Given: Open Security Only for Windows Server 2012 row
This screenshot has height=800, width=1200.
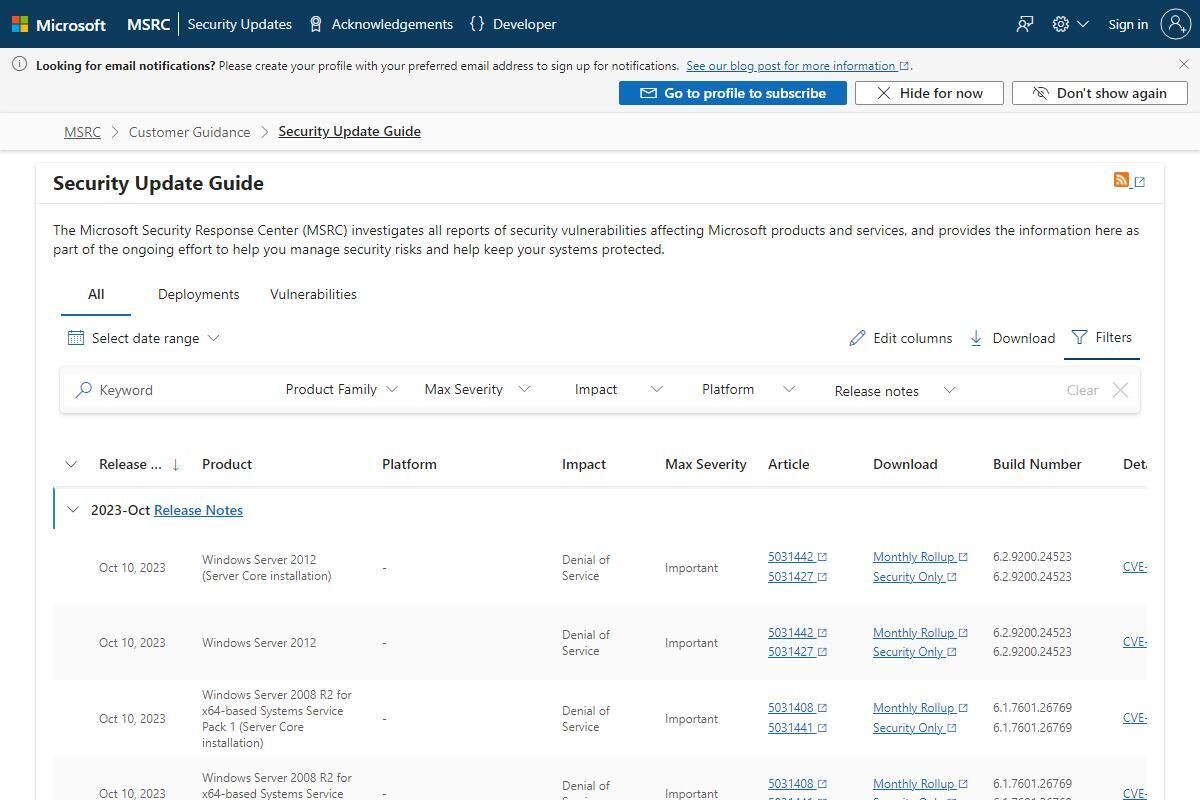Looking at the screenshot, I should (914, 652).
